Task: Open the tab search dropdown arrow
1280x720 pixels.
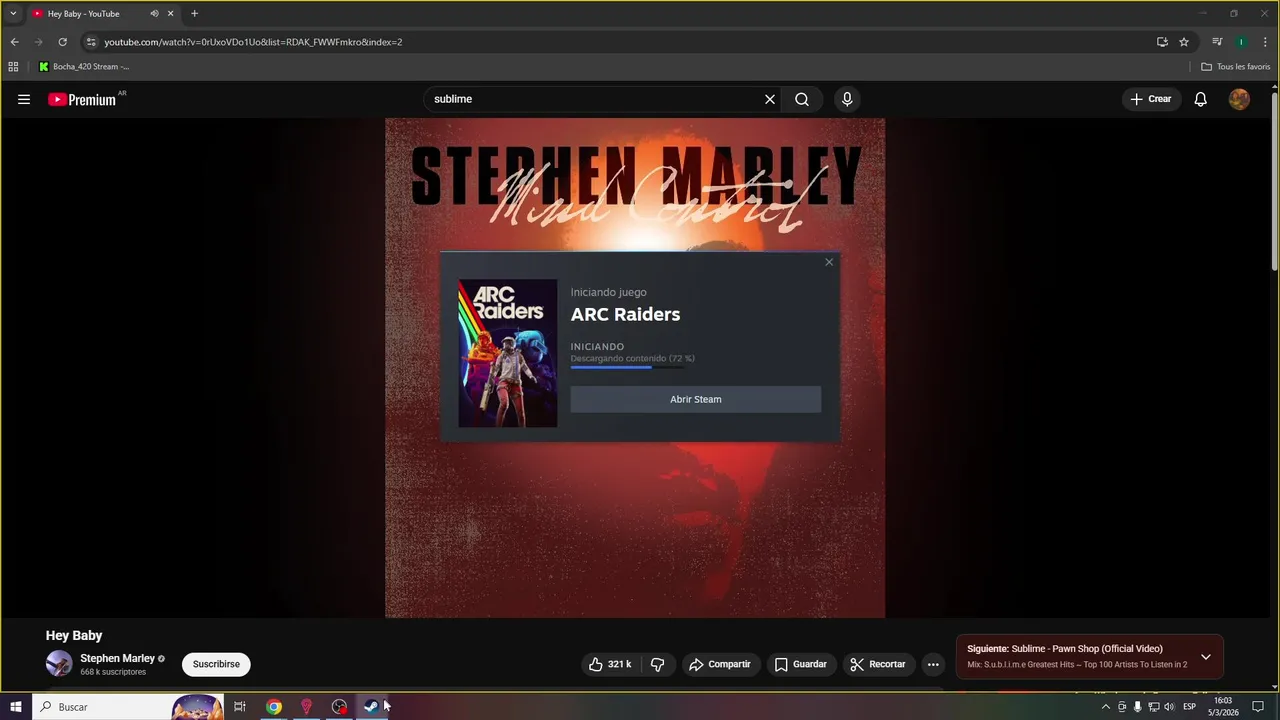Action: point(13,14)
